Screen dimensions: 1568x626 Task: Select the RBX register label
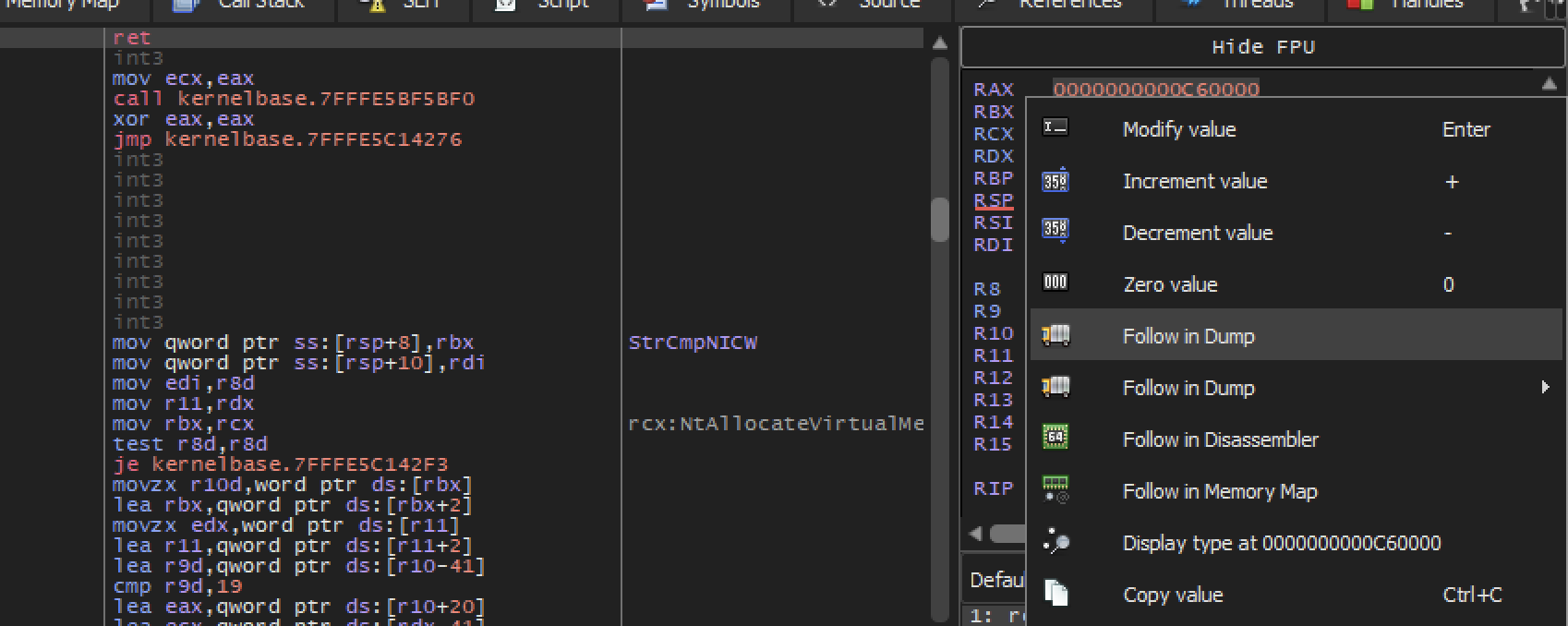click(x=994, y=112)
